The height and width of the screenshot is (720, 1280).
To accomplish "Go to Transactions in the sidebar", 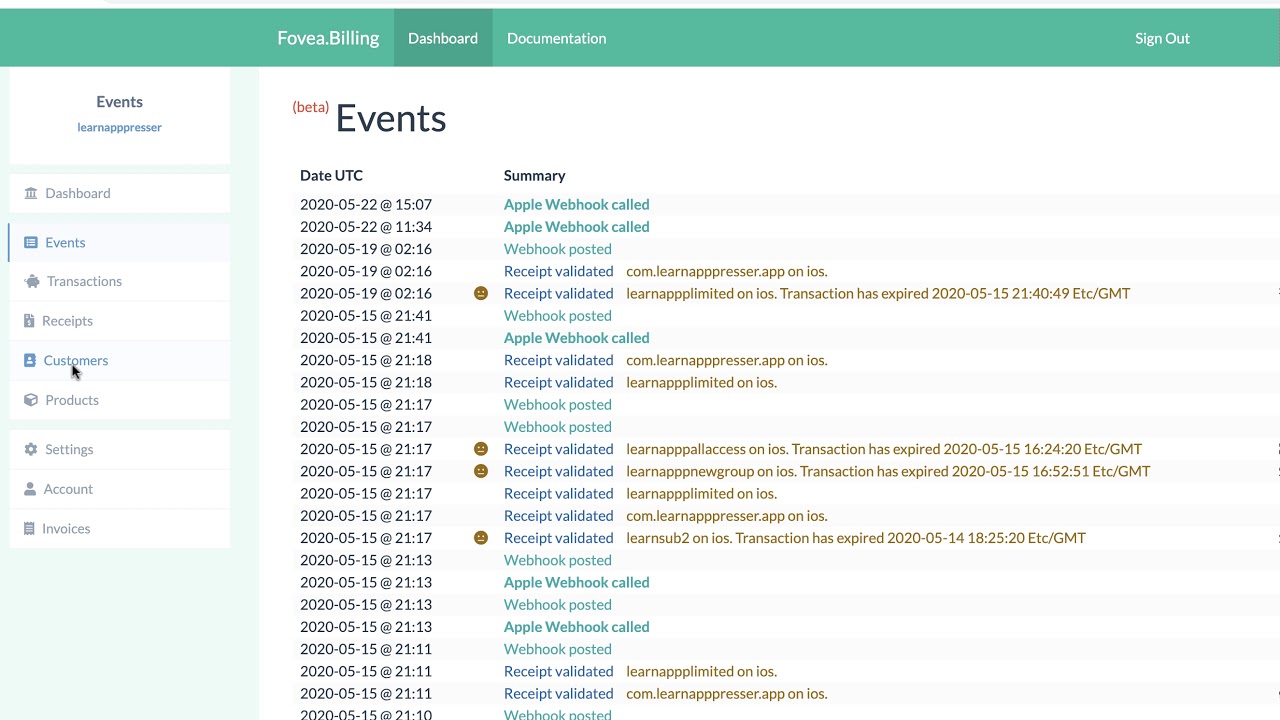I will [x=119, y=281].
